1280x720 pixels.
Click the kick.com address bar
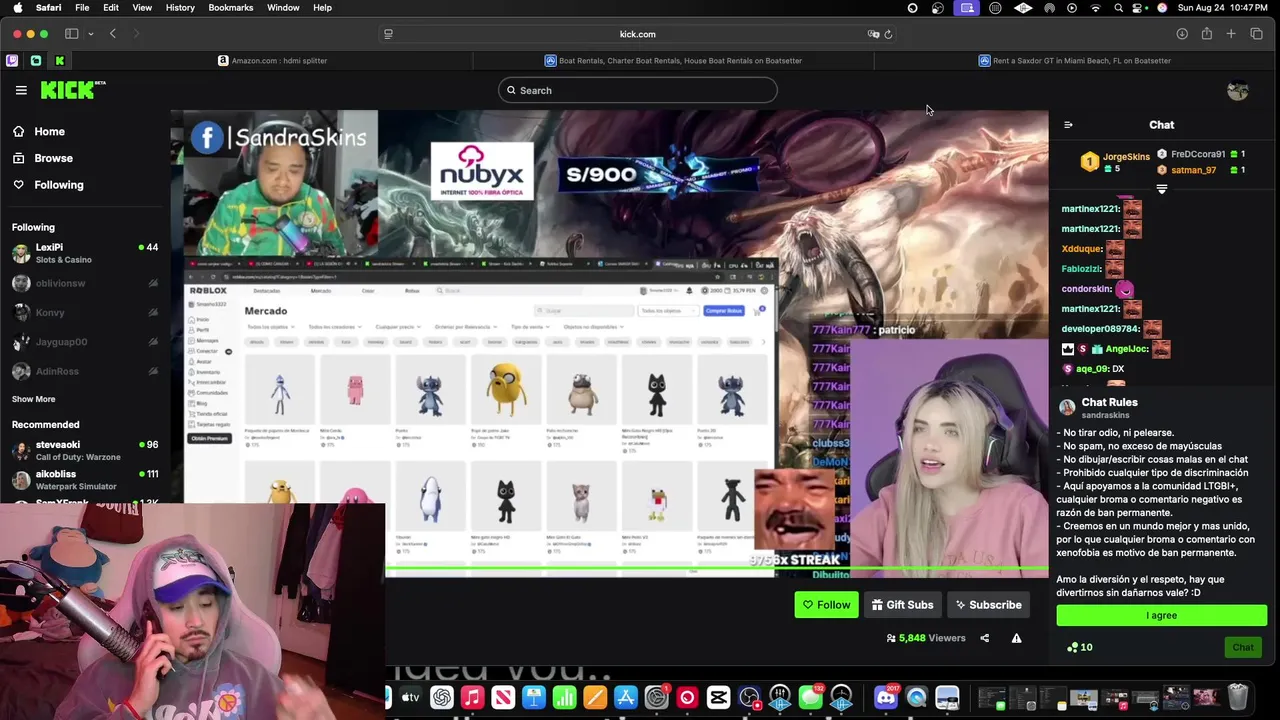(637, 34)
